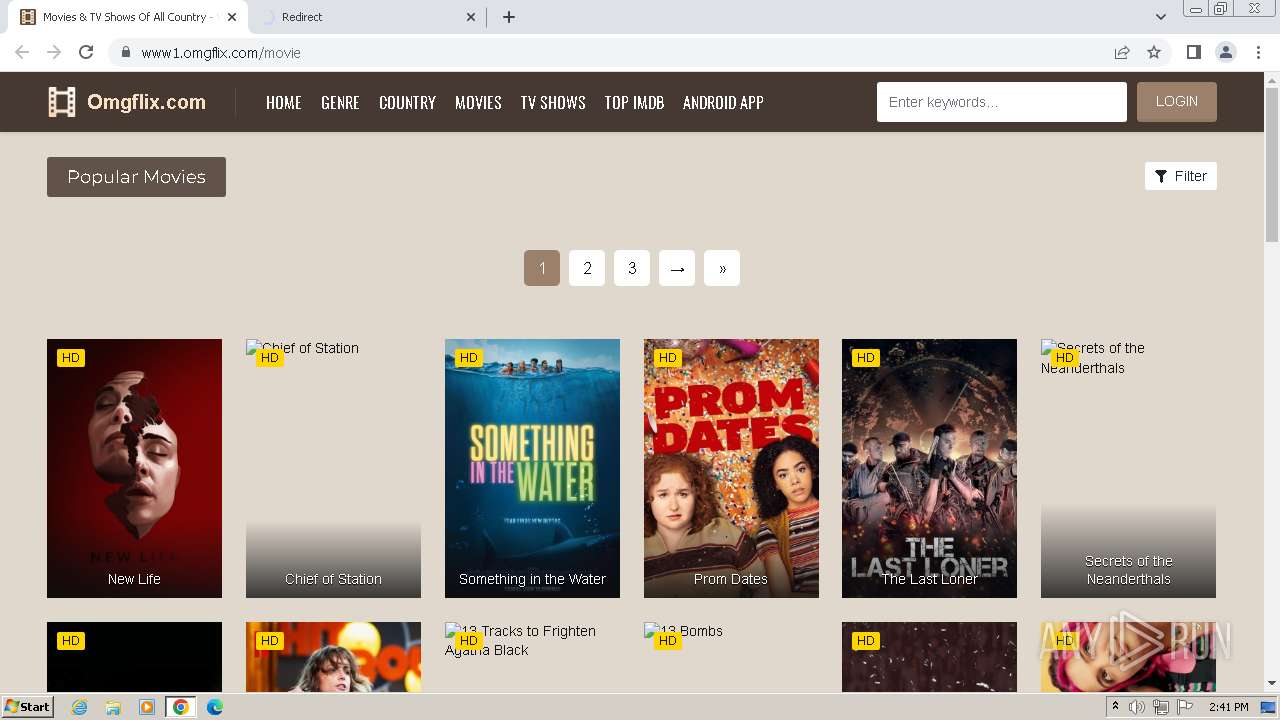The image size is (1280, 720).
Task: Reload the page with the refresh icon
Action: (86, 52)
